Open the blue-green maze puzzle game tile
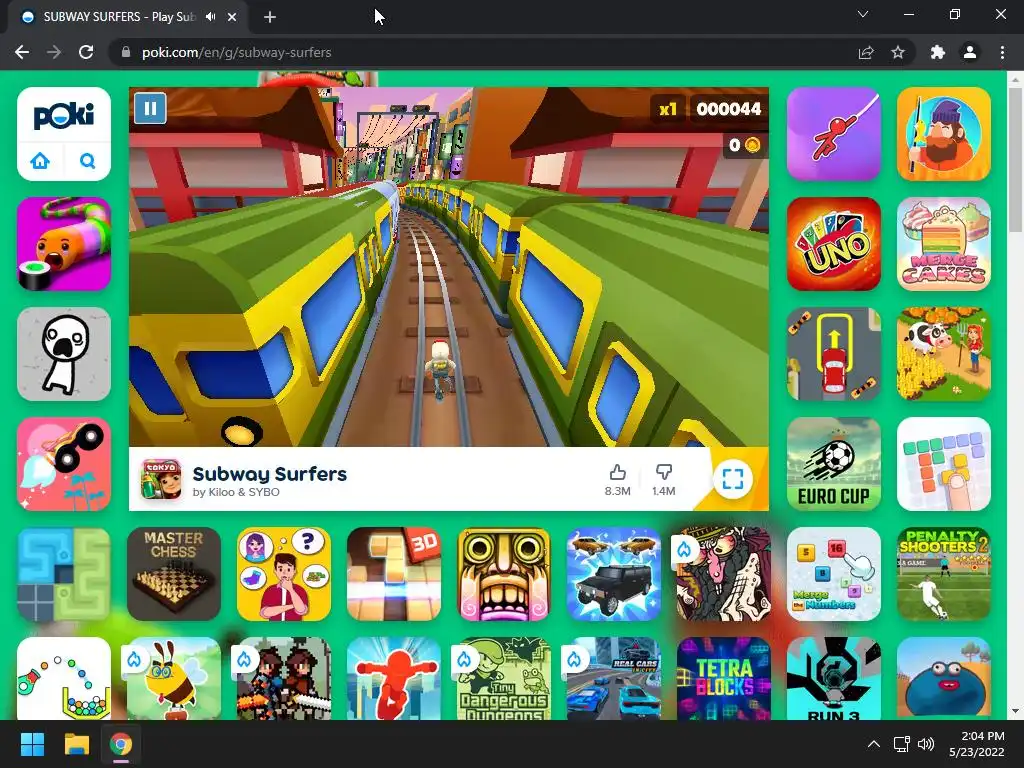Screen dimensions: 1024x768 (64, 574)
